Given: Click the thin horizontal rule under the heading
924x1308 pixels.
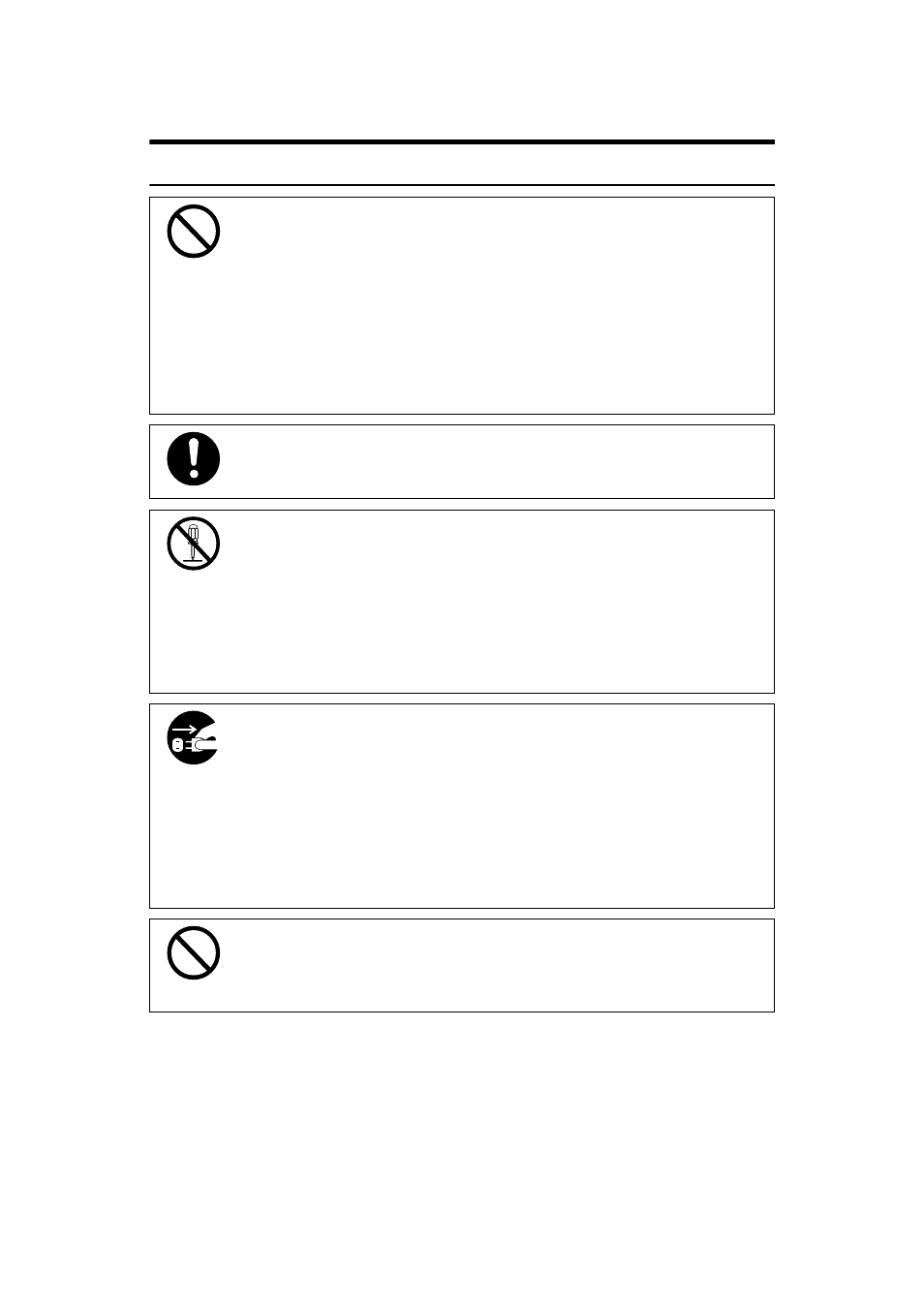Looking at the screenshot, I should (462, 184).
